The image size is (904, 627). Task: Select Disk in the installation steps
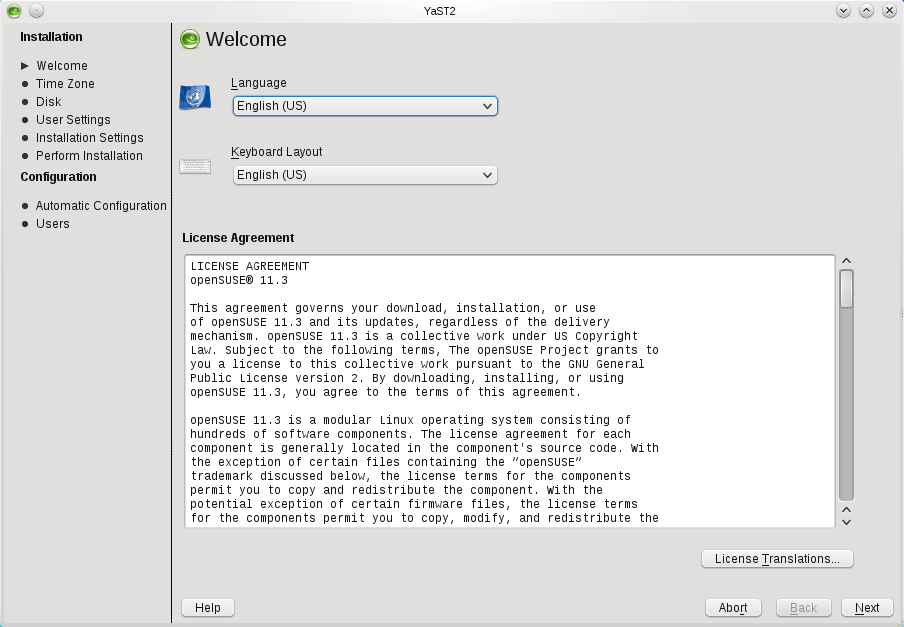click(48, 102)
